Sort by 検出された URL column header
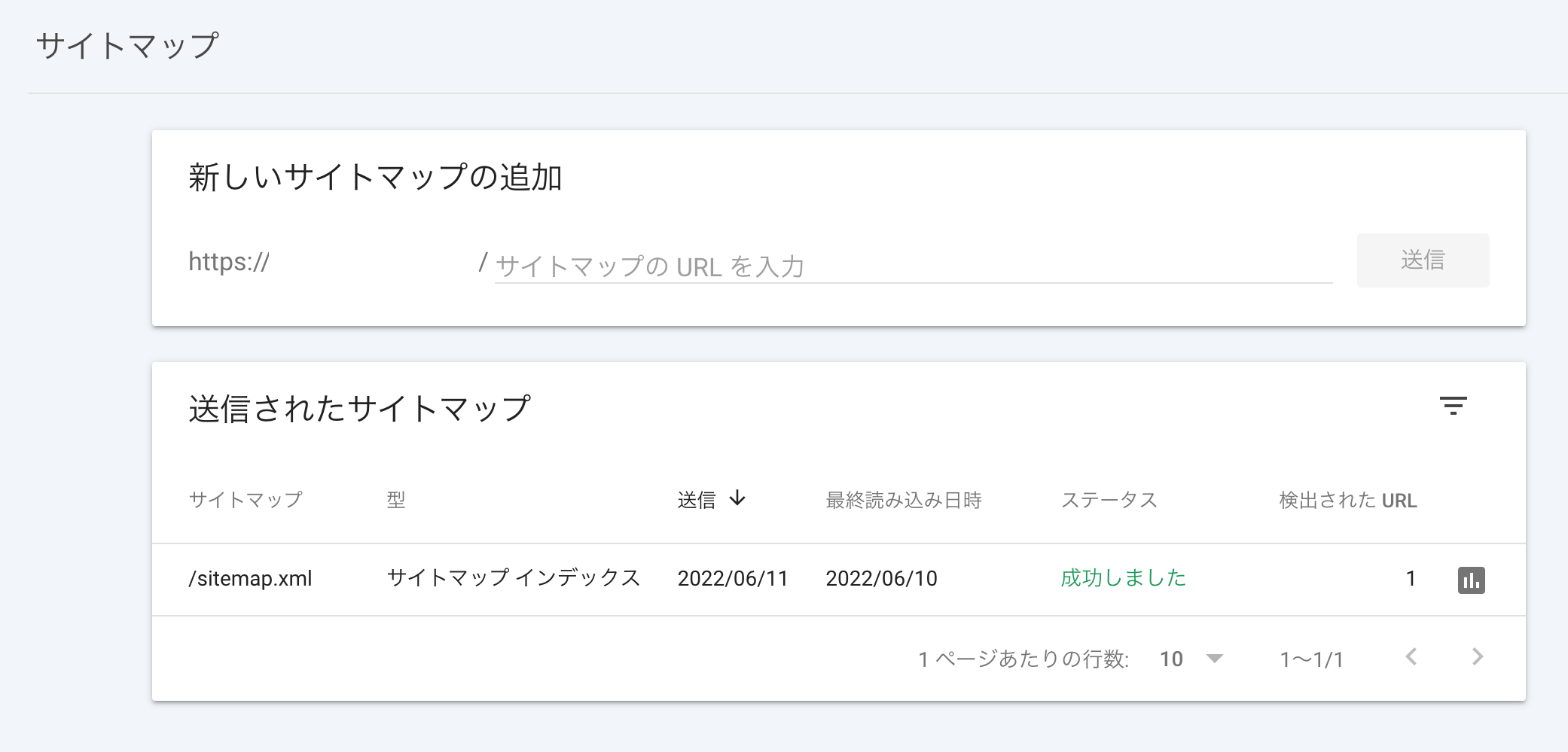 coord(1348,500)
